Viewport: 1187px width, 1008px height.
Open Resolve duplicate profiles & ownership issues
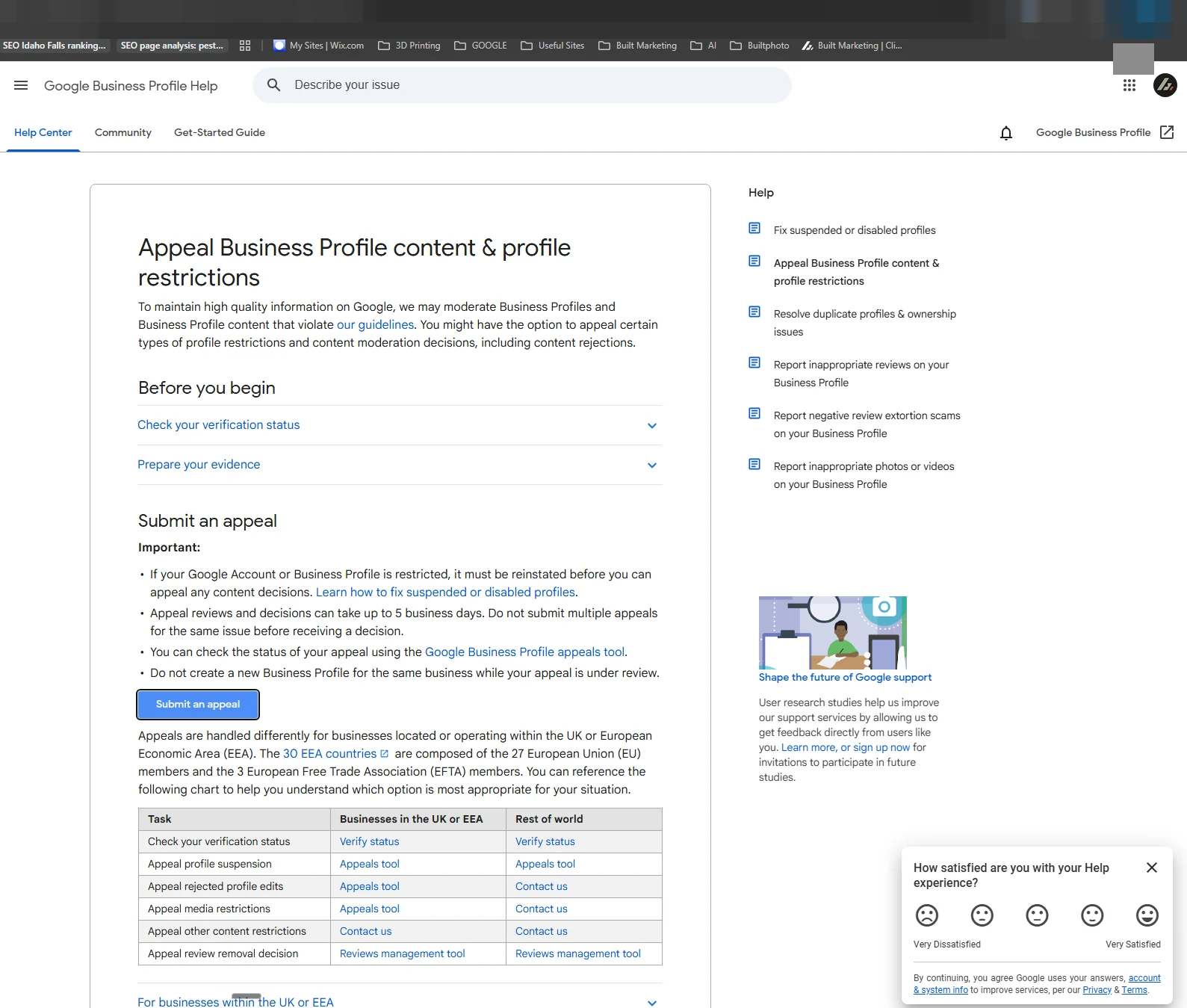point(865,323)
